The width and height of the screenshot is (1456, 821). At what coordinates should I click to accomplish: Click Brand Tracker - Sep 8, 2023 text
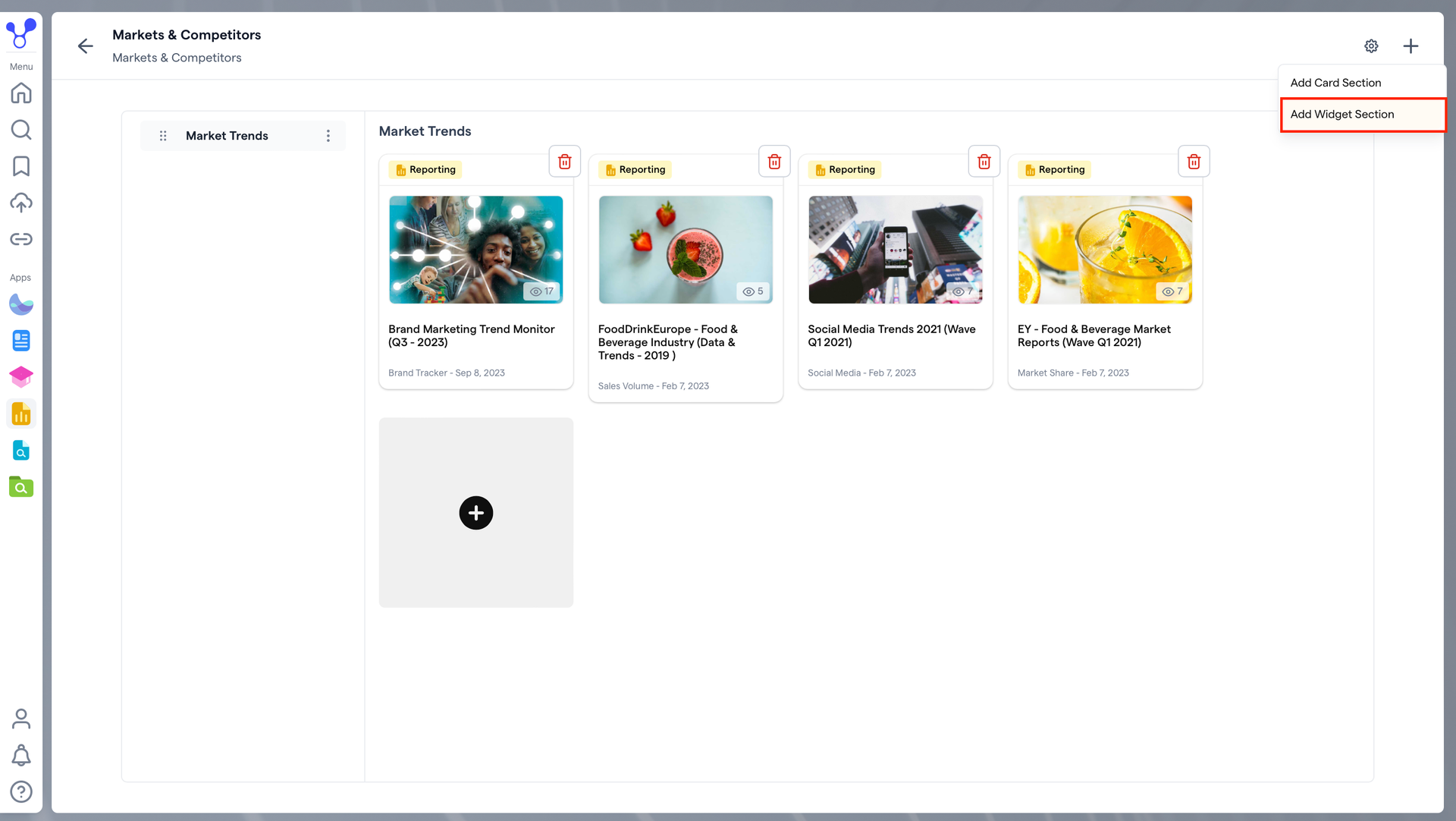(x=447, y=373)
